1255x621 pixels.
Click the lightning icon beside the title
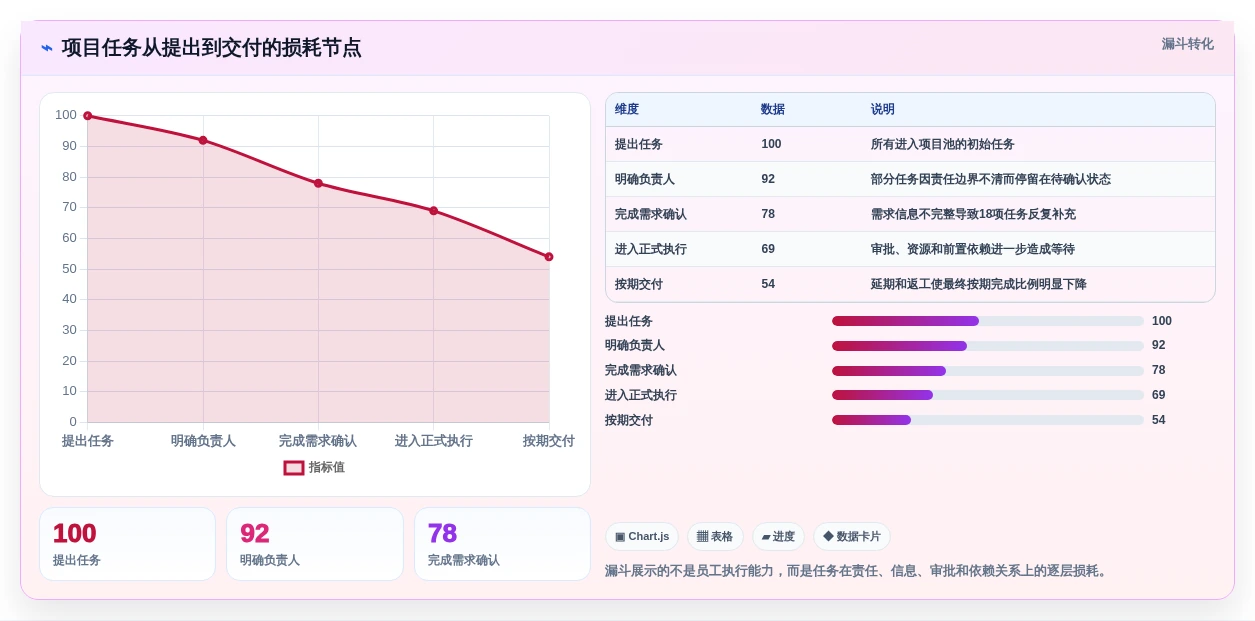(x=47, y=48)
